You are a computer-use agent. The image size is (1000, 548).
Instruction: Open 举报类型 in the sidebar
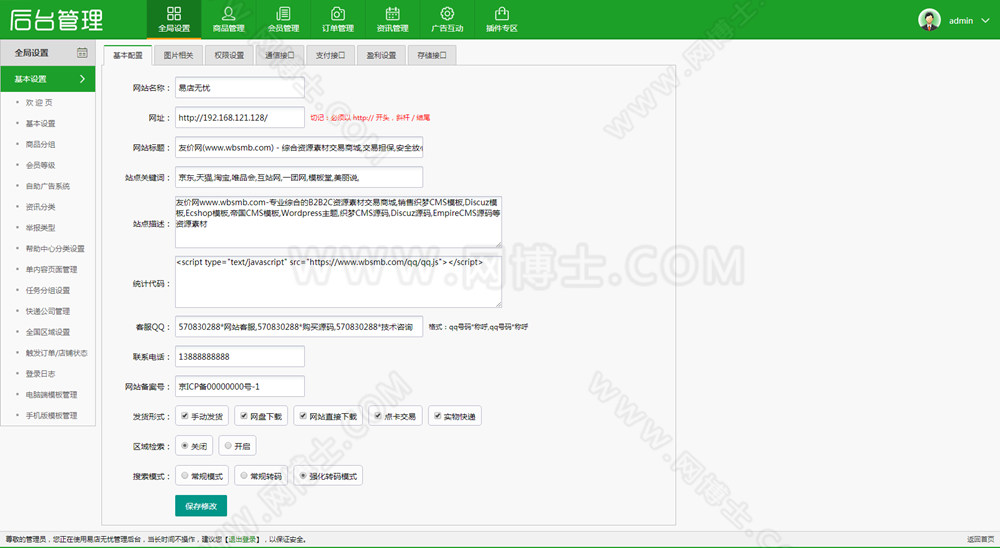coord(40,228)
